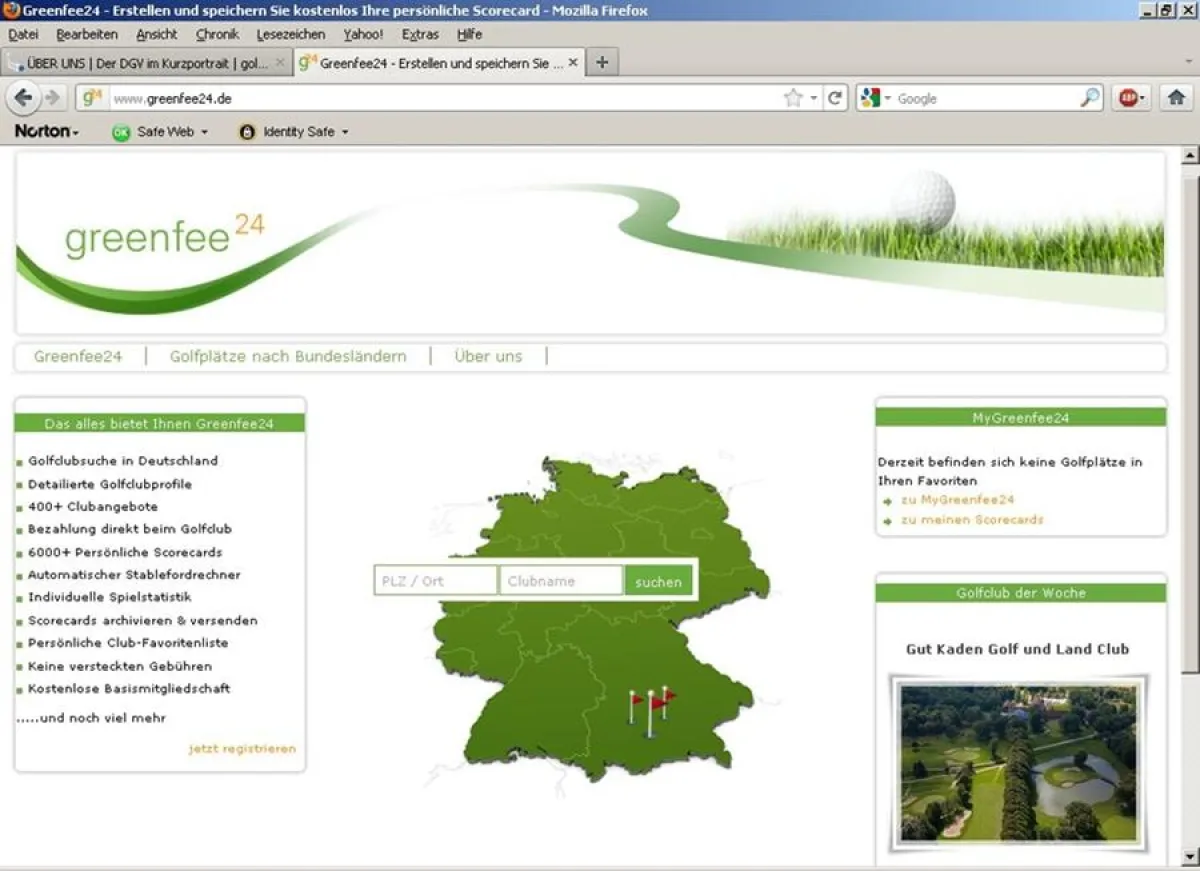Expand the Safe Web dropdown arrow
The image size is (1200, 871).
pyautogui.click(x=204, y=132)
